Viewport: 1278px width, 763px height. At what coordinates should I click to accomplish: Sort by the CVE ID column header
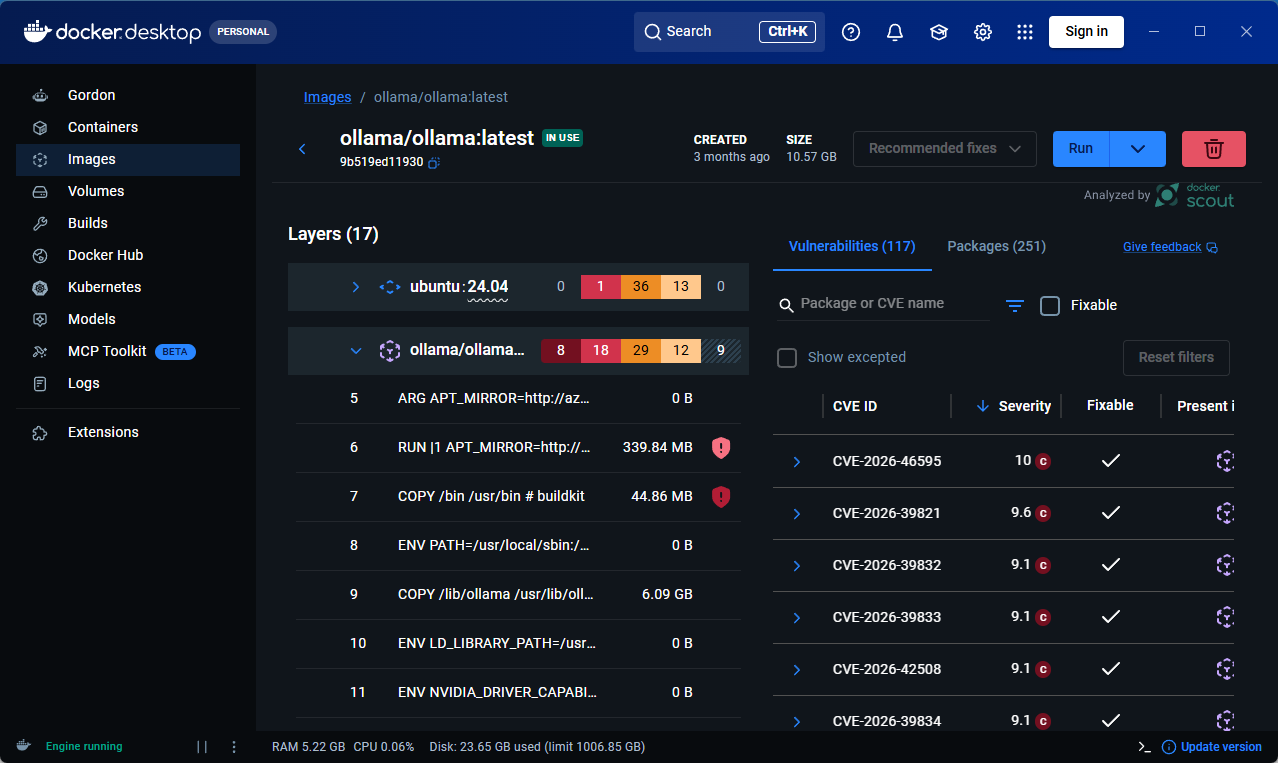click(855, 406)
